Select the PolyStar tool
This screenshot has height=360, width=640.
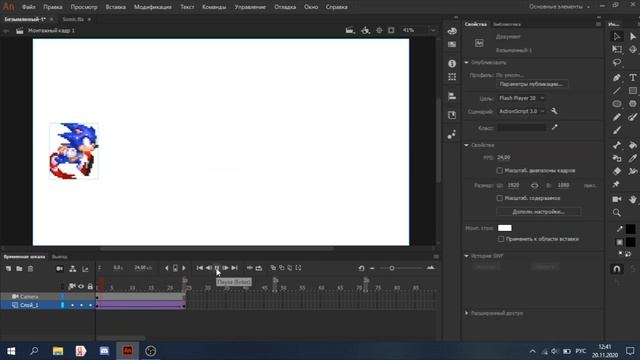click(633, 104)
